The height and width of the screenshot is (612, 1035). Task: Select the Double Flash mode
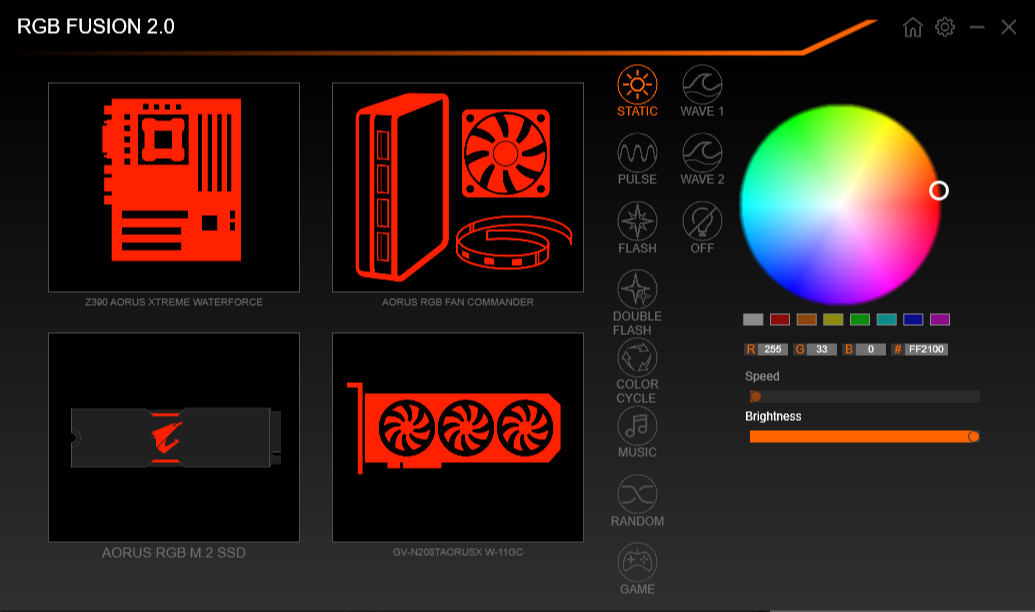pyautogui.click(x=637, y=300)
